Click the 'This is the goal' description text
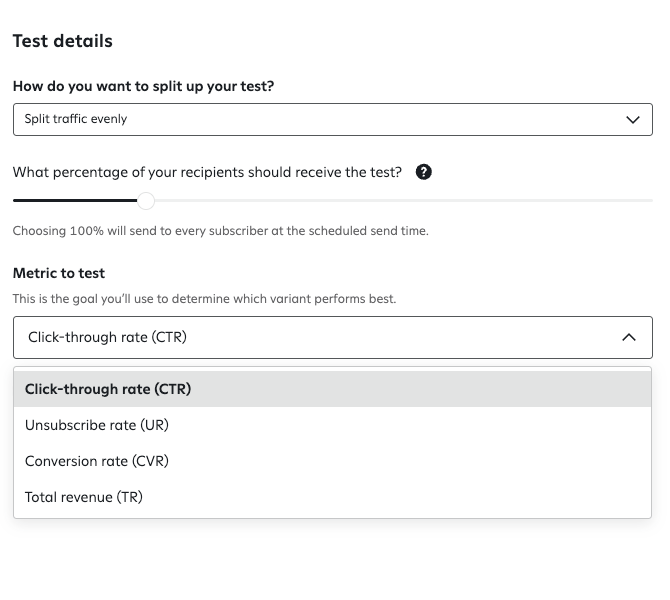The height and width of the screenshot is (600, 670). 204,299
